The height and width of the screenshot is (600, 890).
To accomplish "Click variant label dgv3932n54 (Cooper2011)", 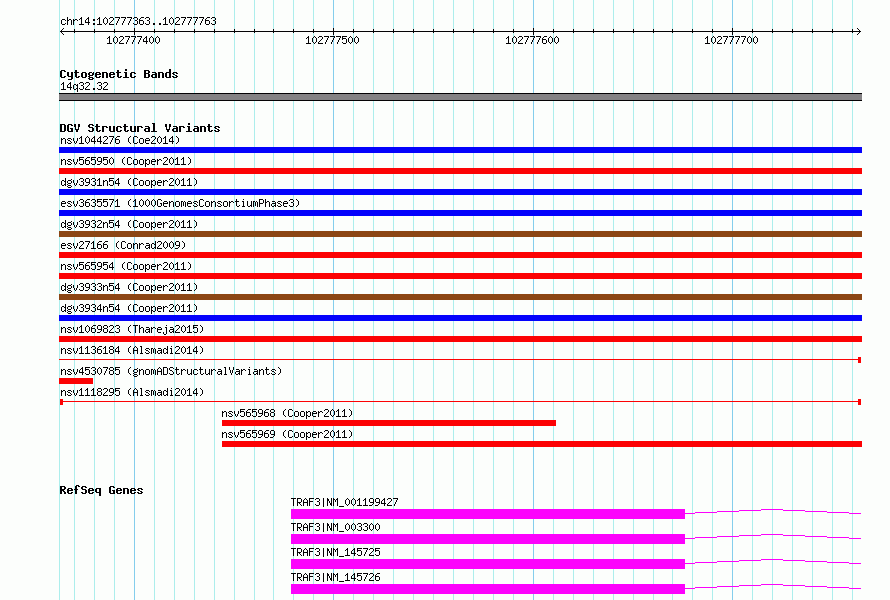I will [129, 224].
